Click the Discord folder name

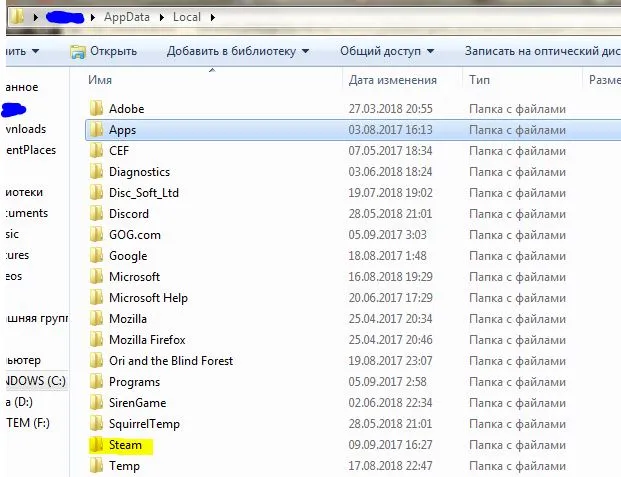click(129, 214)
